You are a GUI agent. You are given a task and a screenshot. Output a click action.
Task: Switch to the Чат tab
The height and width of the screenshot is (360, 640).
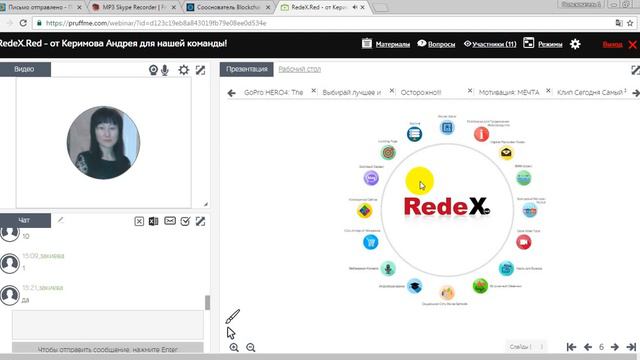[25, 220]
